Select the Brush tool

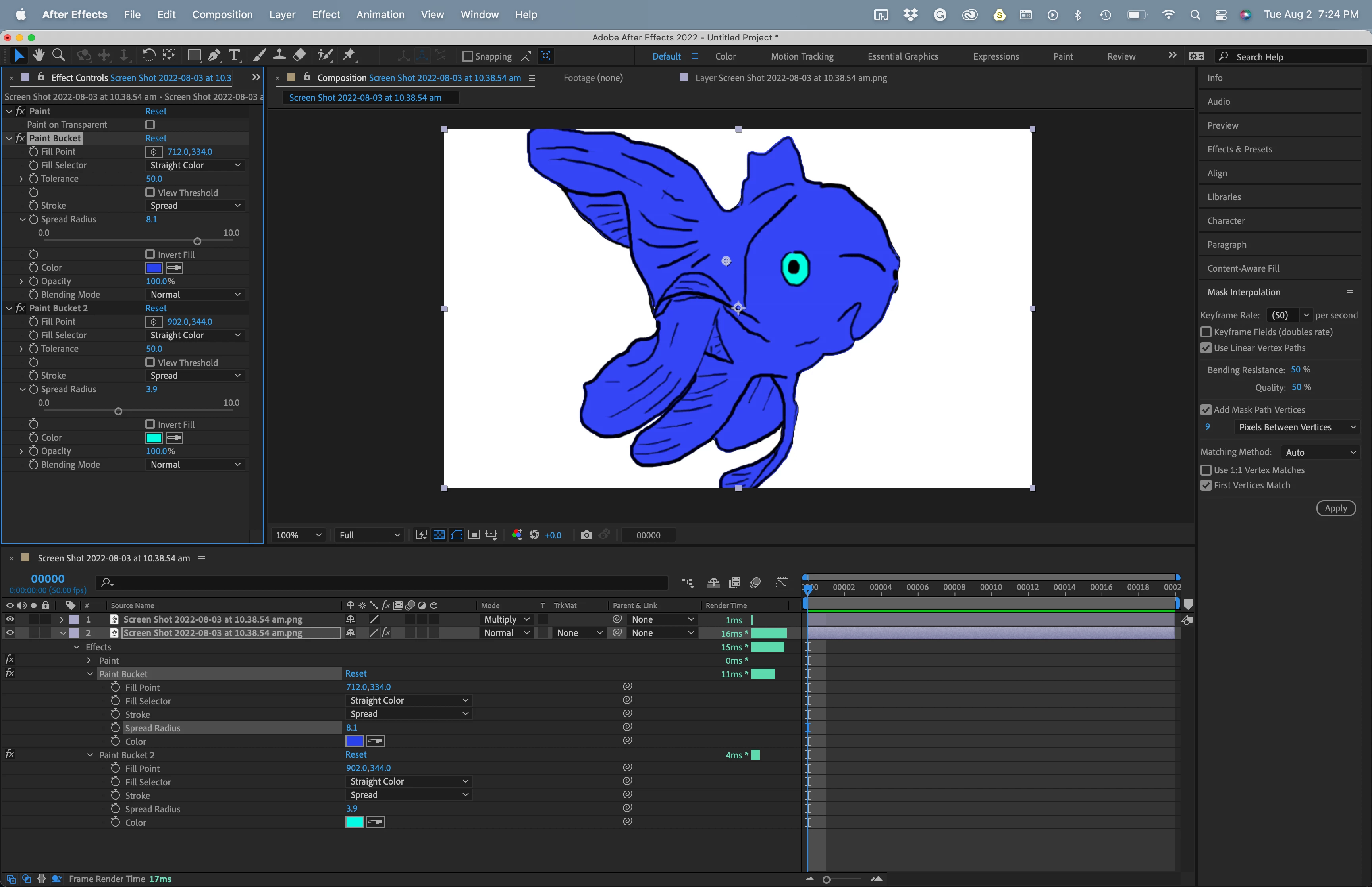click(259, 55)
